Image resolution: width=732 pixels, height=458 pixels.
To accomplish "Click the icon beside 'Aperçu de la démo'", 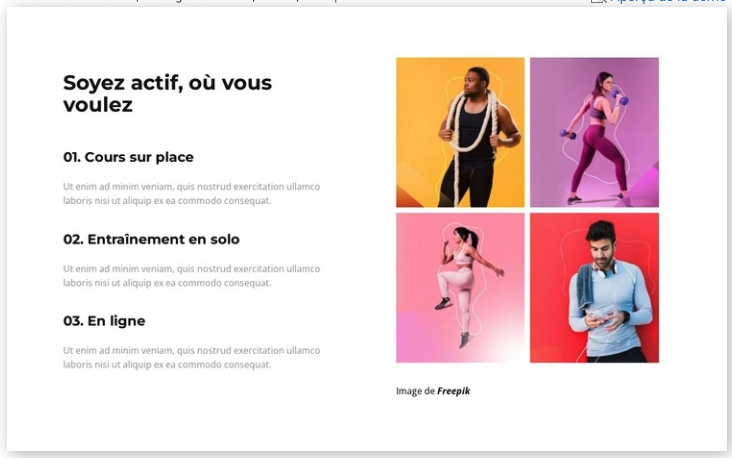I will (598, 2).
